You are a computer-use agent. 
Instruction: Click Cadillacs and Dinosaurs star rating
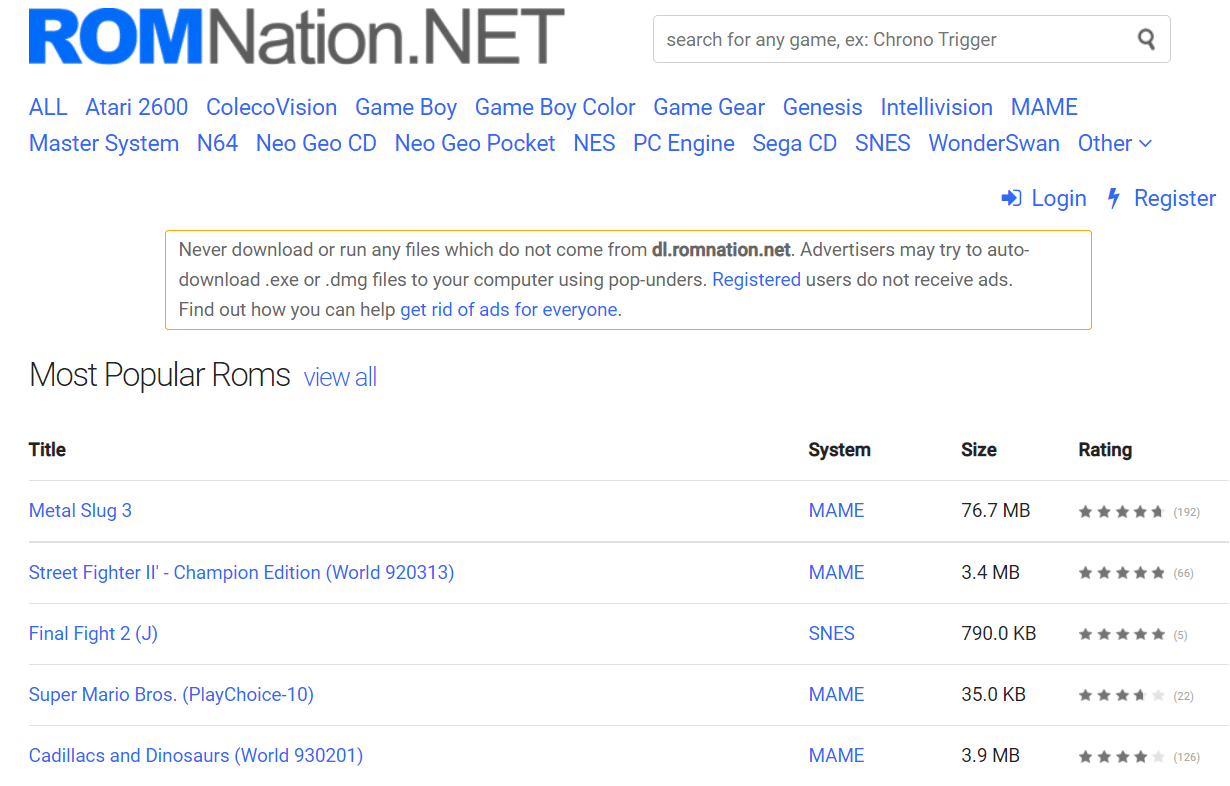pyautogui.click(x=1121, y=757)
